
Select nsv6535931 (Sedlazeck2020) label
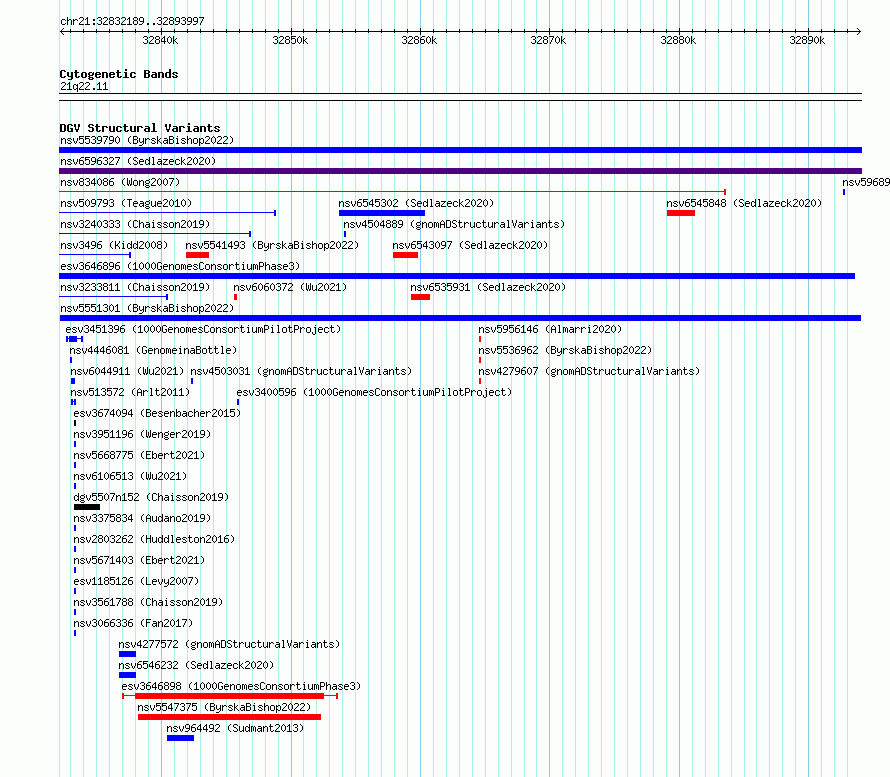488,287
